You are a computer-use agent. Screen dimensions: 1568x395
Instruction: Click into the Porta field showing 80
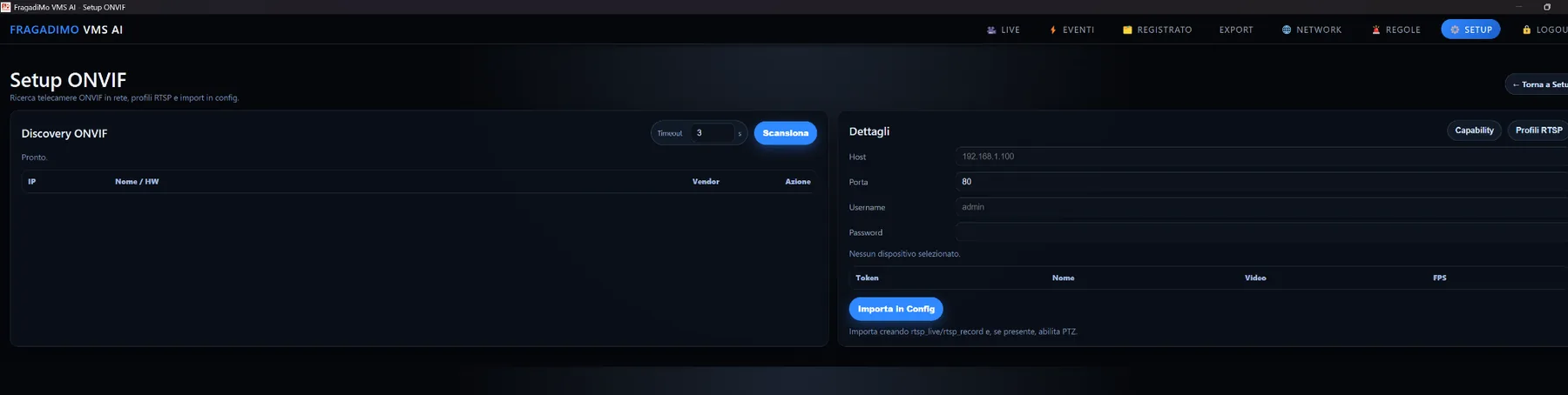click(x=1261, y=182)
